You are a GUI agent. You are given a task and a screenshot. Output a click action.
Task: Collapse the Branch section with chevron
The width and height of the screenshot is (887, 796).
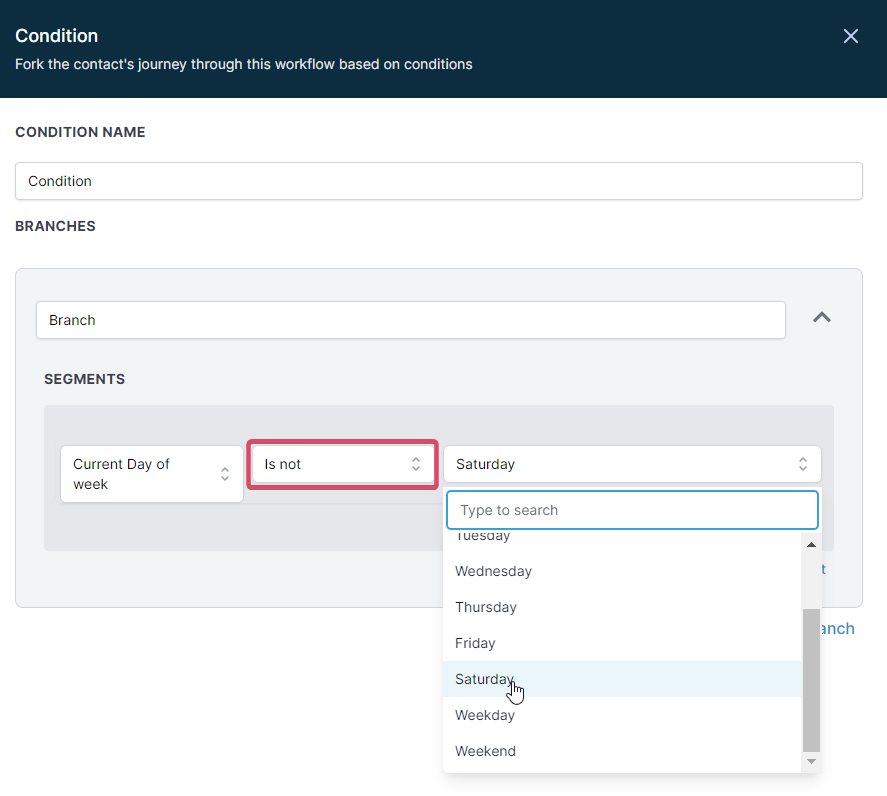point(822,317)
